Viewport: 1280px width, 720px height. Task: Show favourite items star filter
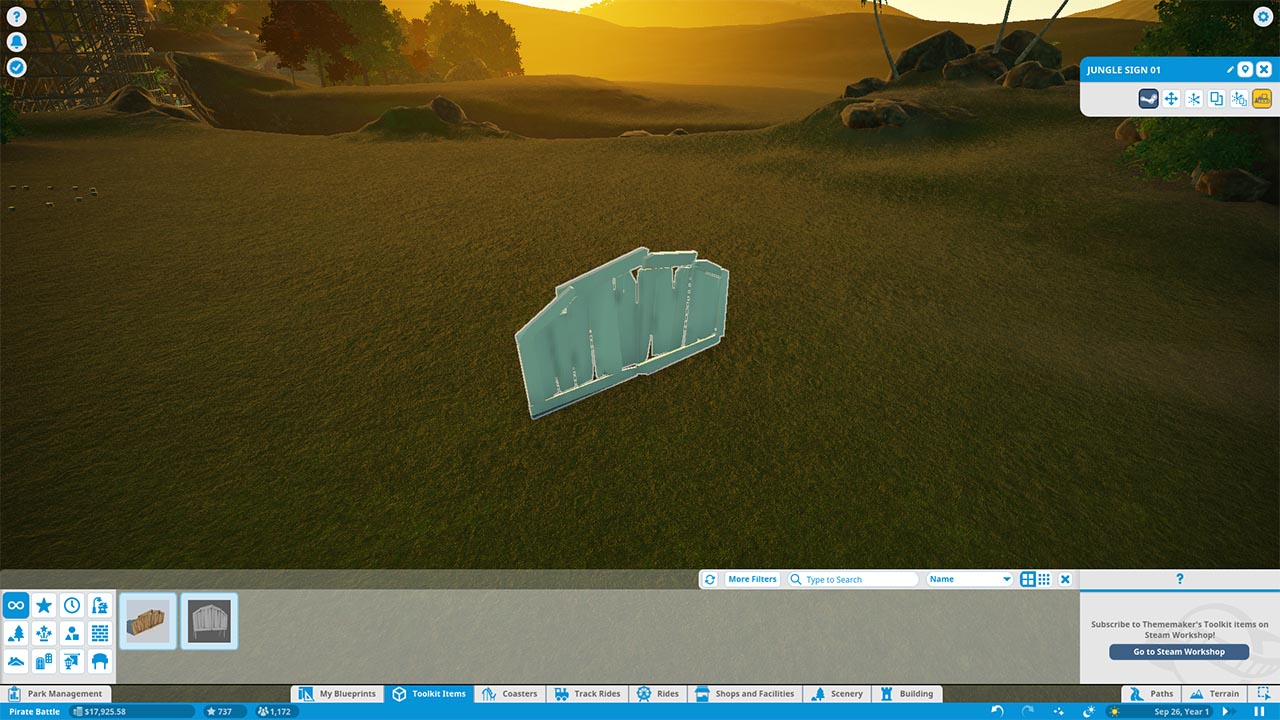(44, 605)
